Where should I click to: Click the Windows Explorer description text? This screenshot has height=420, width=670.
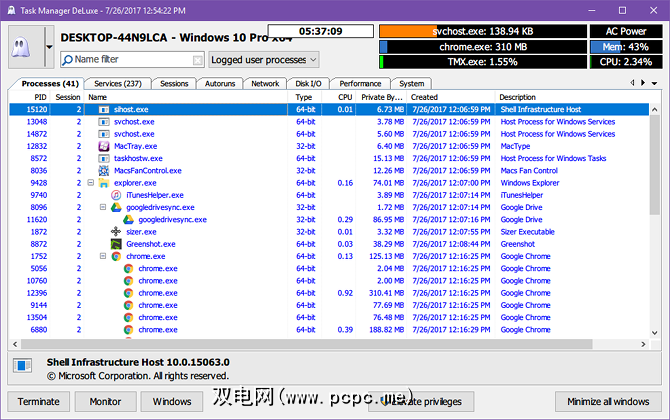[529, 183]
